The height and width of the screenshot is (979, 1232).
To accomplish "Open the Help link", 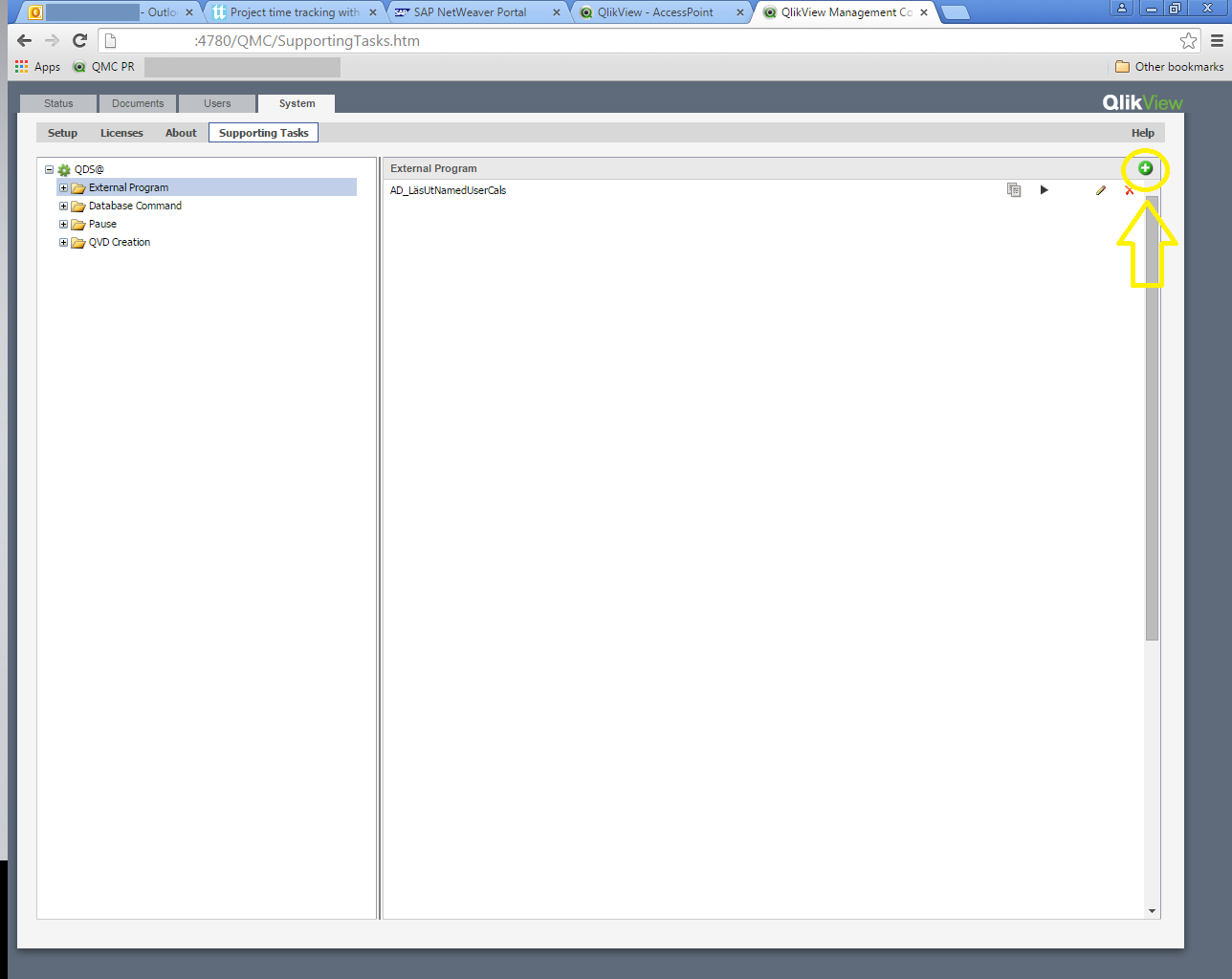I will click(1142, 133).
